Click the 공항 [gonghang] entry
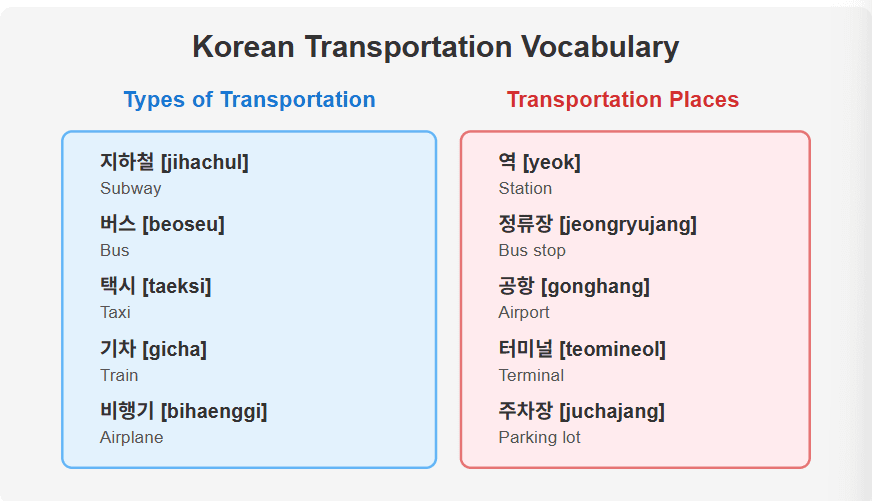872x501 pixels. (574, 286)
